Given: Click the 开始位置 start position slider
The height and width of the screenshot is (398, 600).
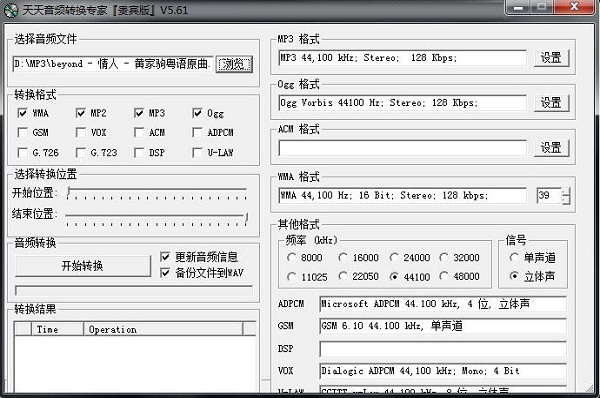Looking at the screenshot, I should [x=157, y=193].
